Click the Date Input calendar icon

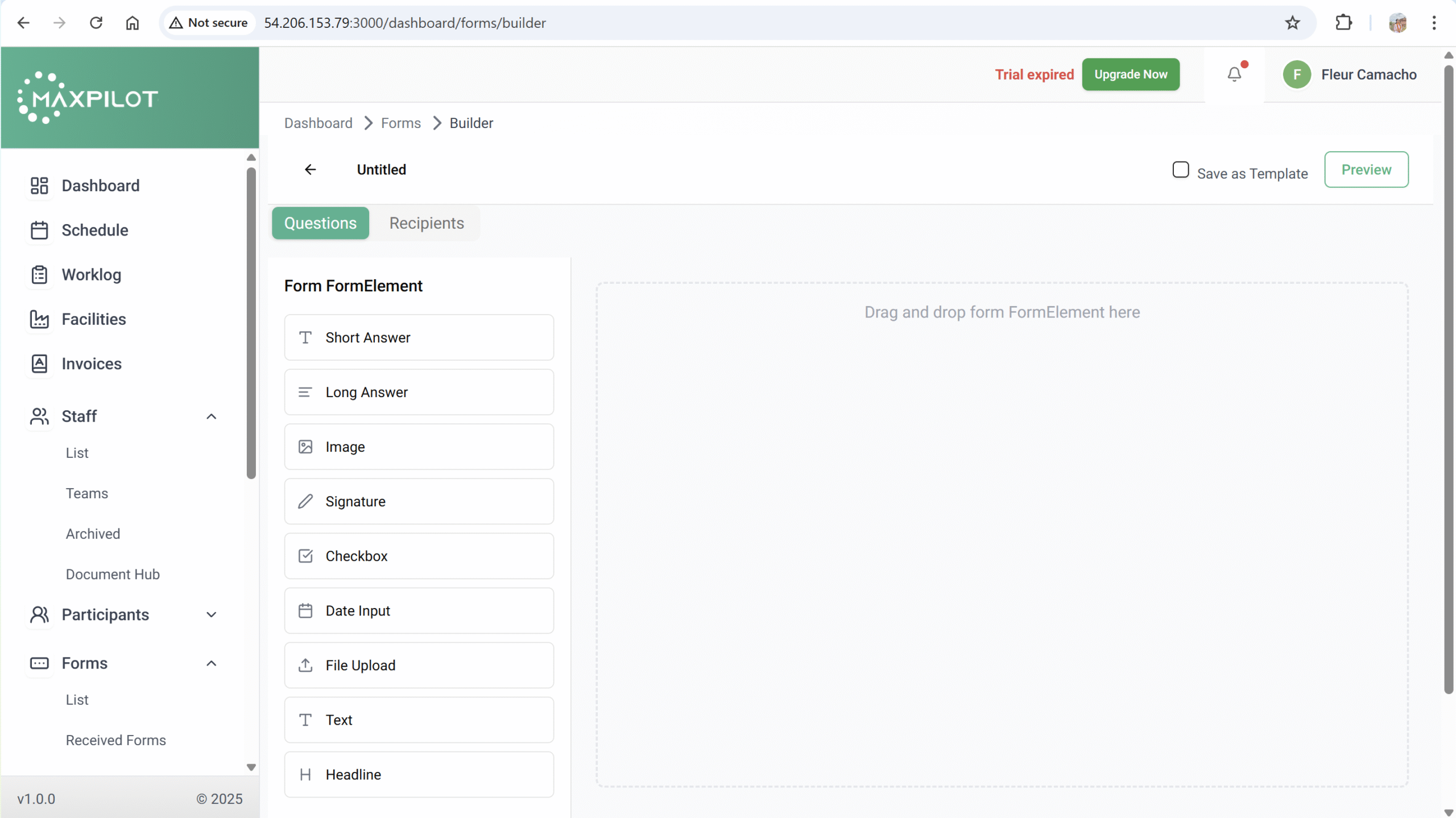[x=305, y=610]
